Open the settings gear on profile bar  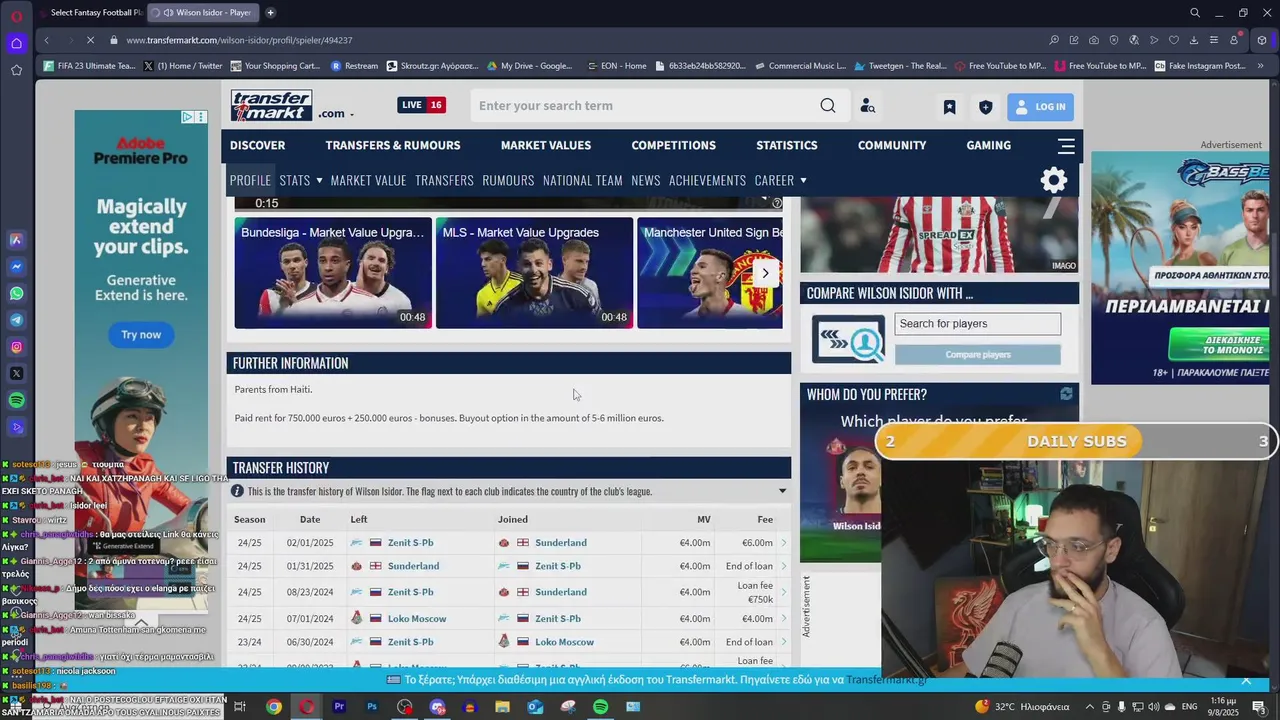coord(1054,180)
